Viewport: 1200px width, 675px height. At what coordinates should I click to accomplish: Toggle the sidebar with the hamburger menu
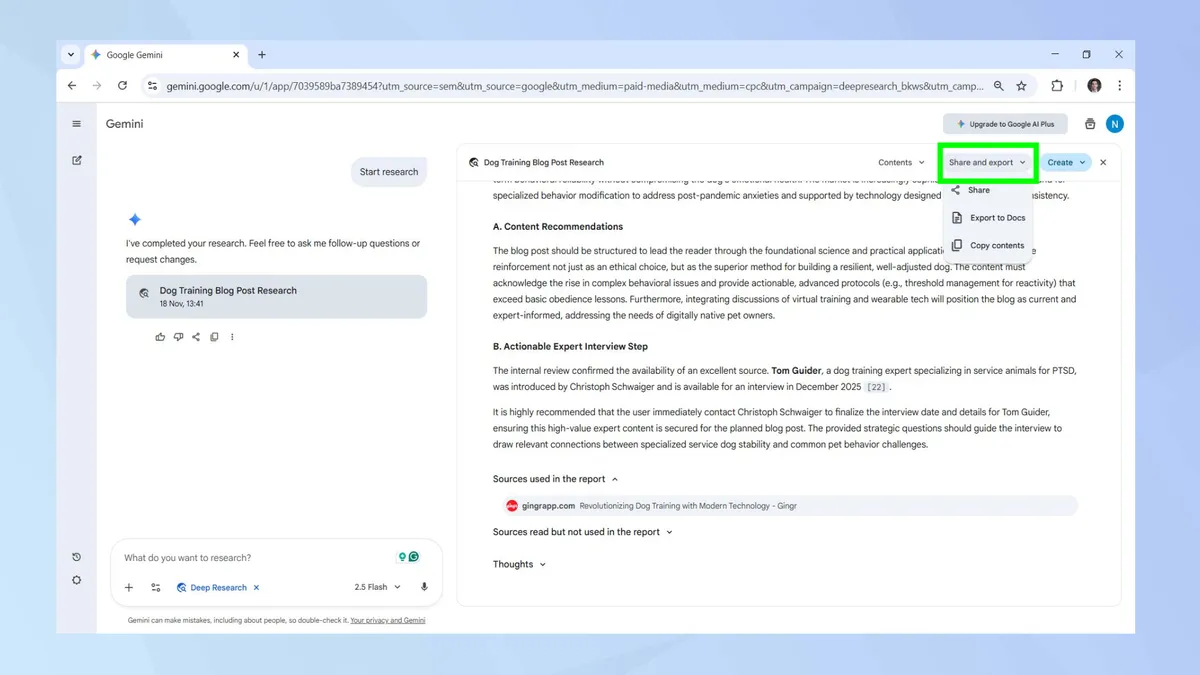pos(76,123)
